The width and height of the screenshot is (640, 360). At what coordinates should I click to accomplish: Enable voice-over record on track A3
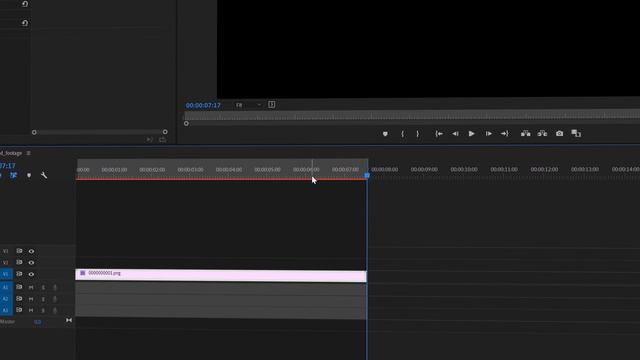click(55, 311)
